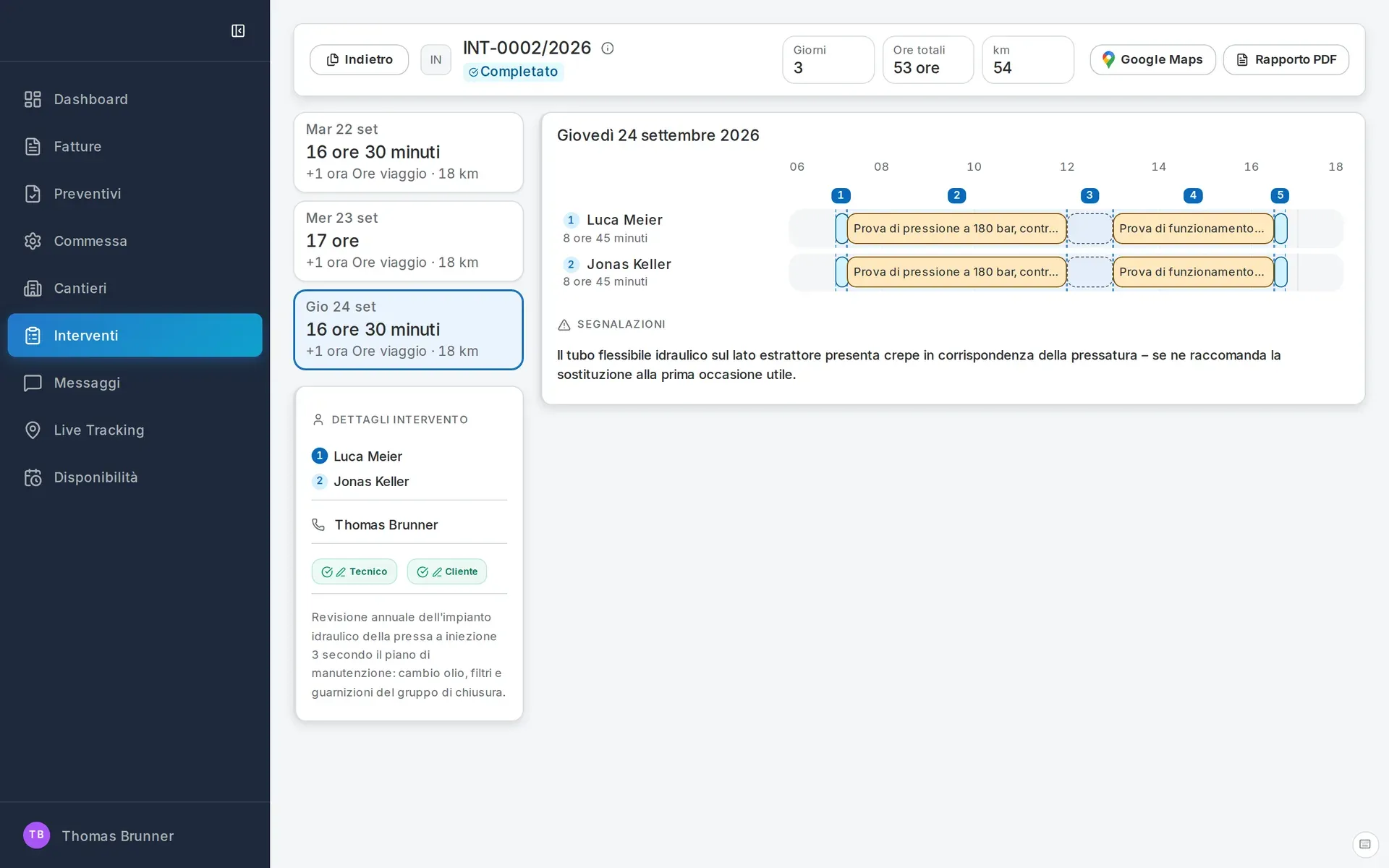
Task: Click the Dashboard grid icon
Action: [33, 99]
